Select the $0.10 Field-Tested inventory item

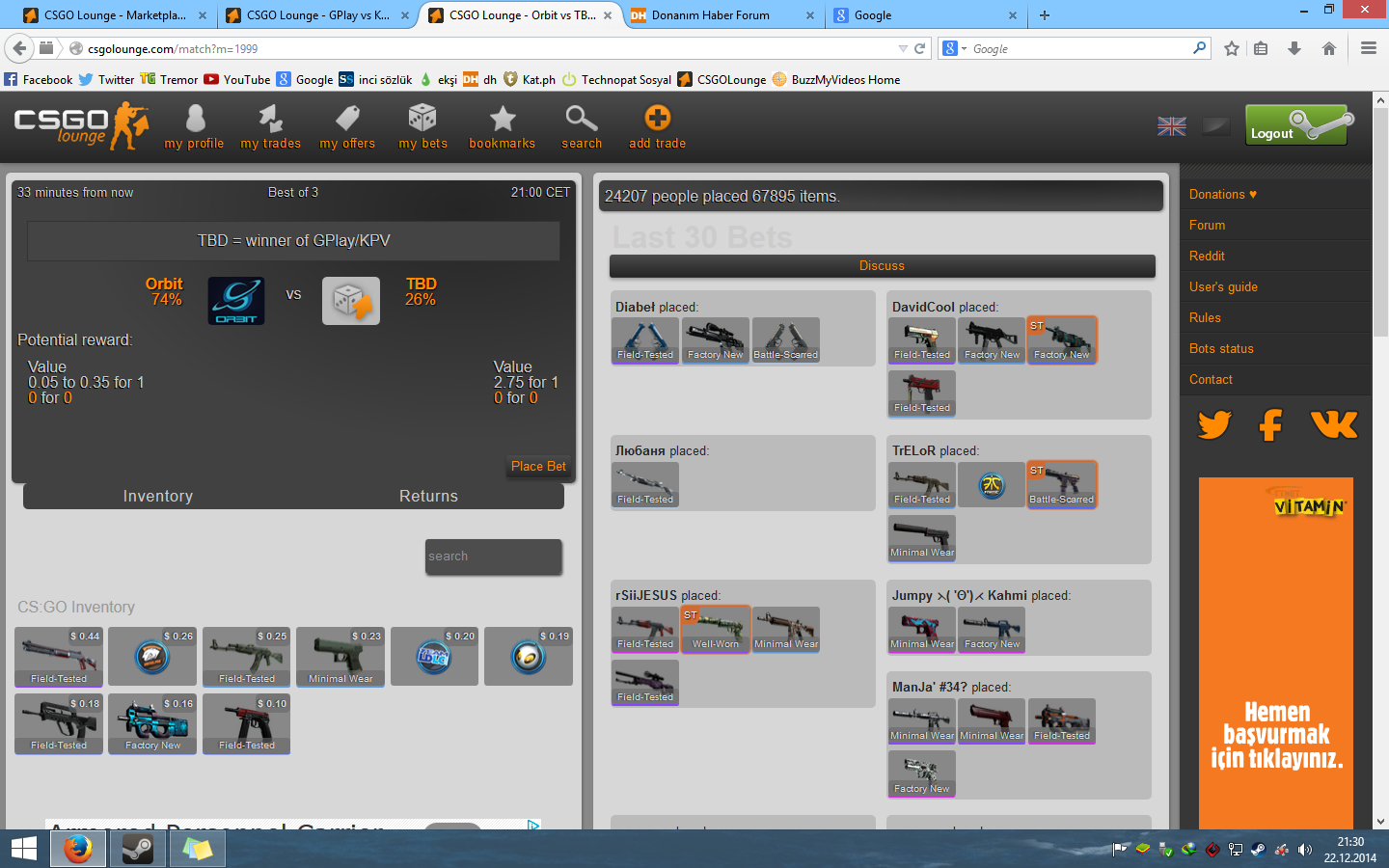[247, 723]
